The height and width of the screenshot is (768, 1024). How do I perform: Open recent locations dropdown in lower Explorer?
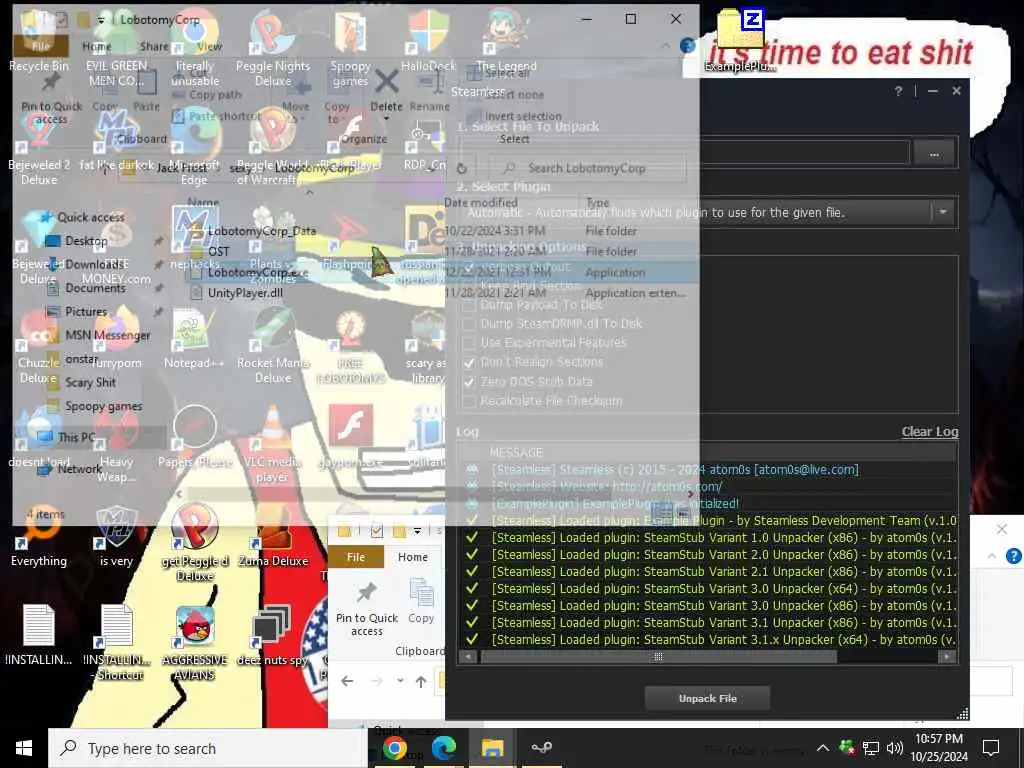(400, 681)
